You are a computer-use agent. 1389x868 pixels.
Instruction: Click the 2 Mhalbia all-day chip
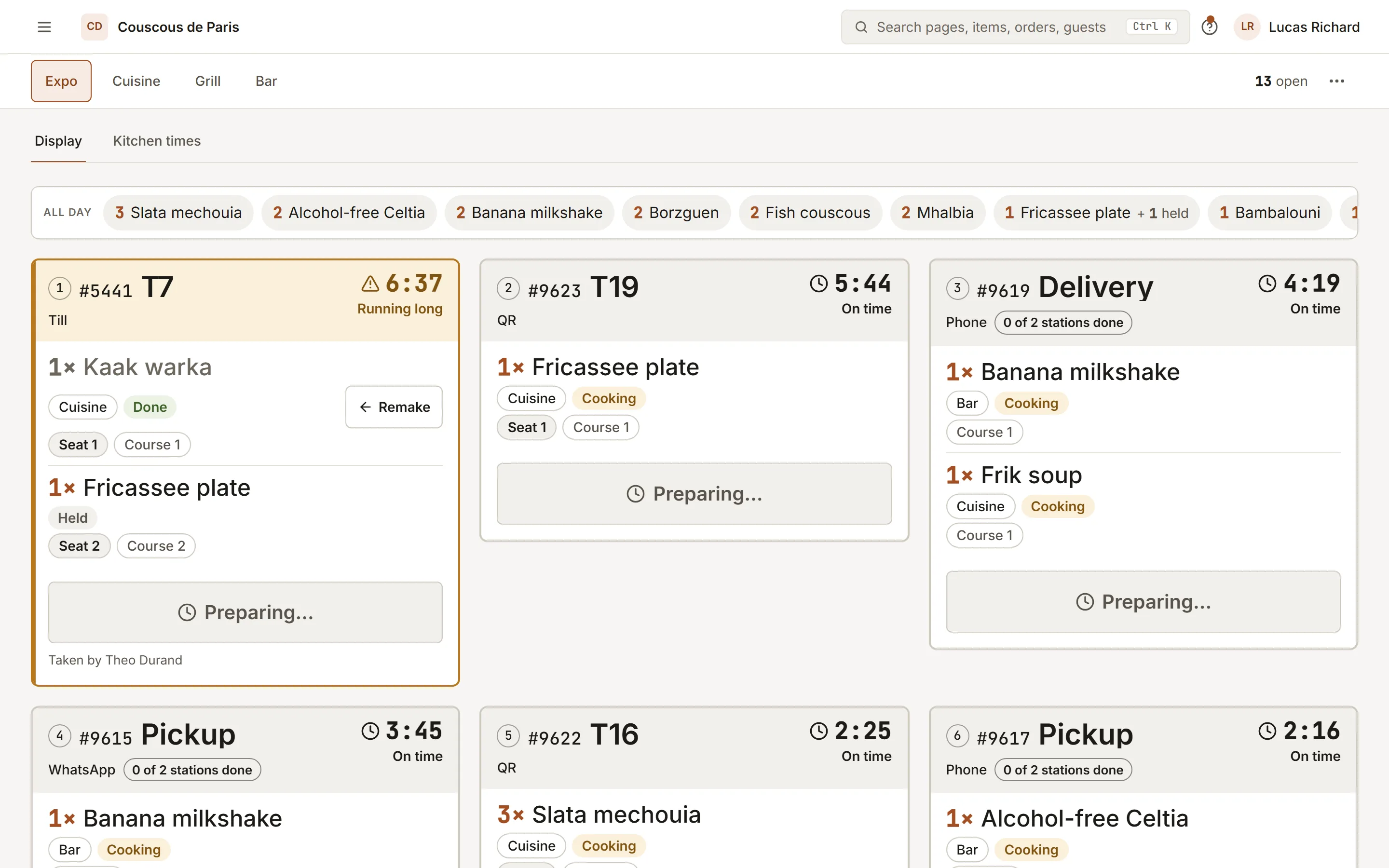pos(937,213)
